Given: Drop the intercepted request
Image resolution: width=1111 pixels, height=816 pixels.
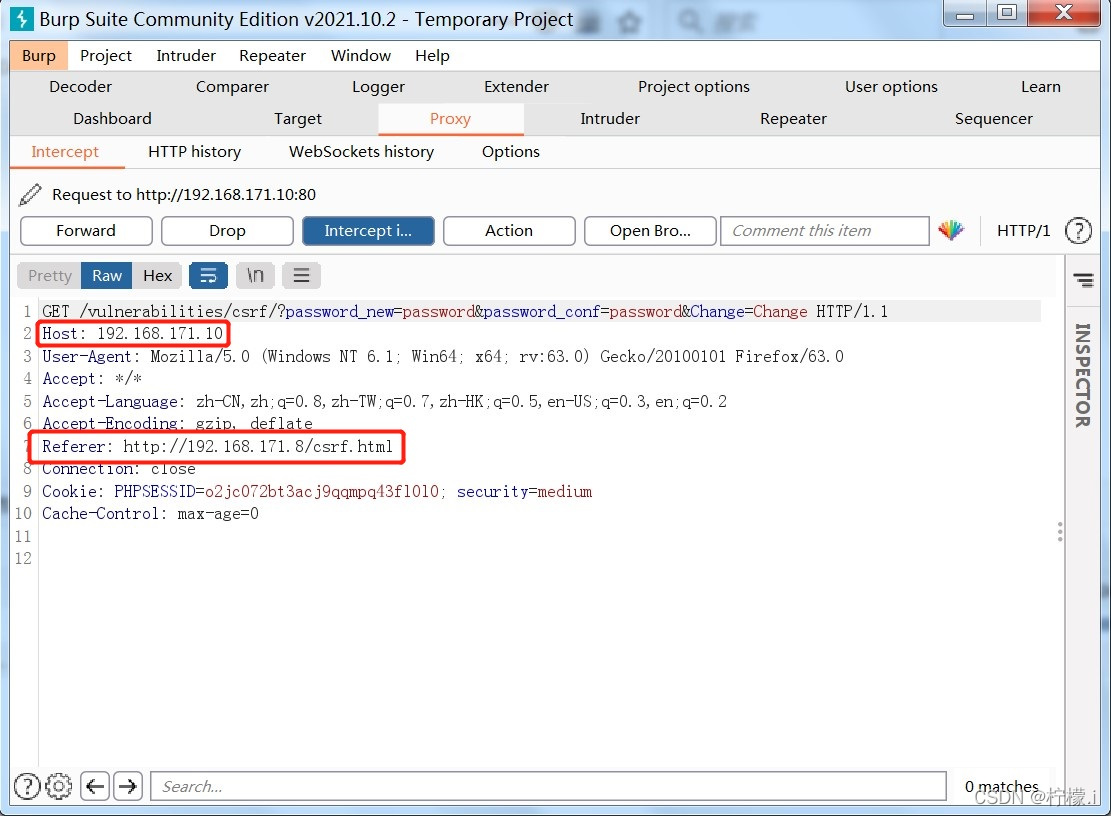Looking at the screenshot, I should point(227,231).
